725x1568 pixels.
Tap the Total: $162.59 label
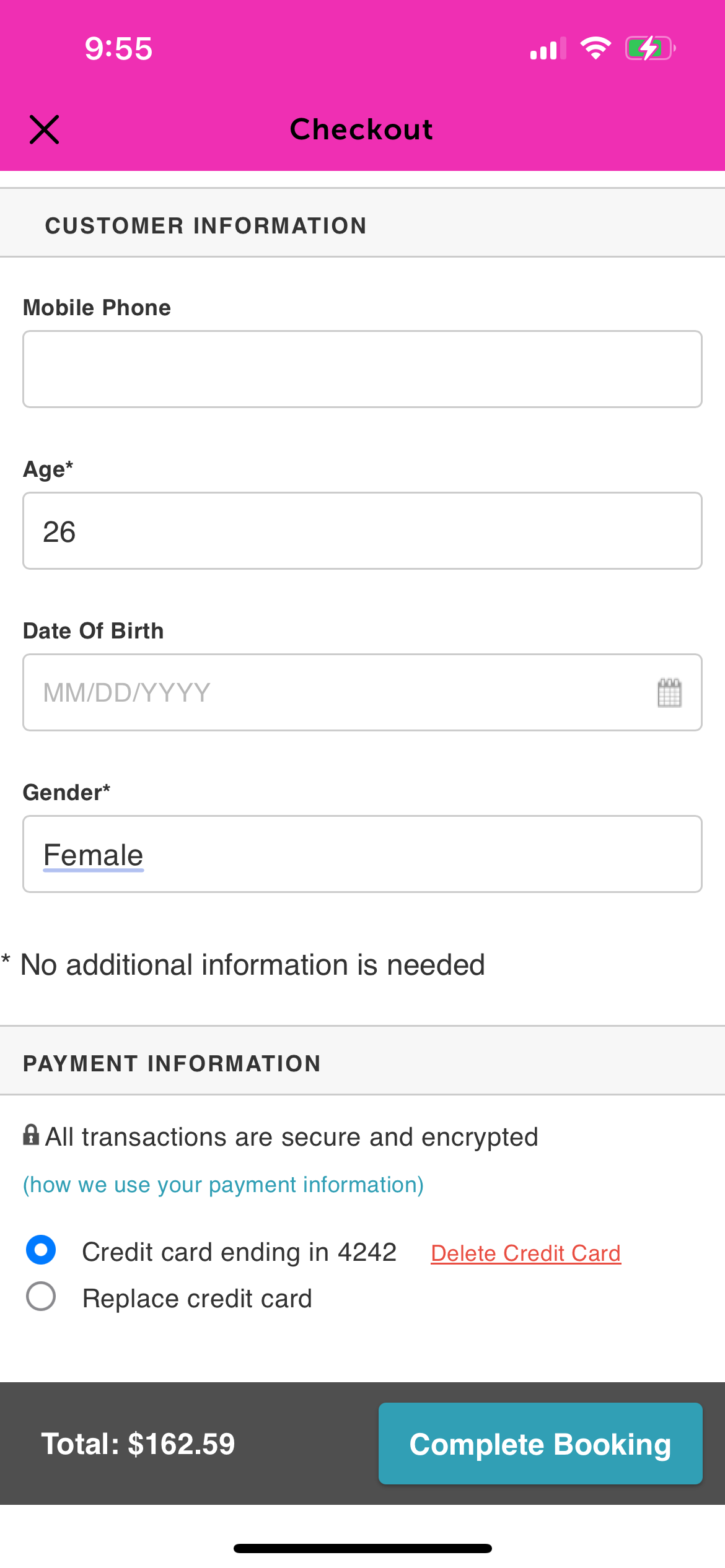click(x=138, y=1444)
